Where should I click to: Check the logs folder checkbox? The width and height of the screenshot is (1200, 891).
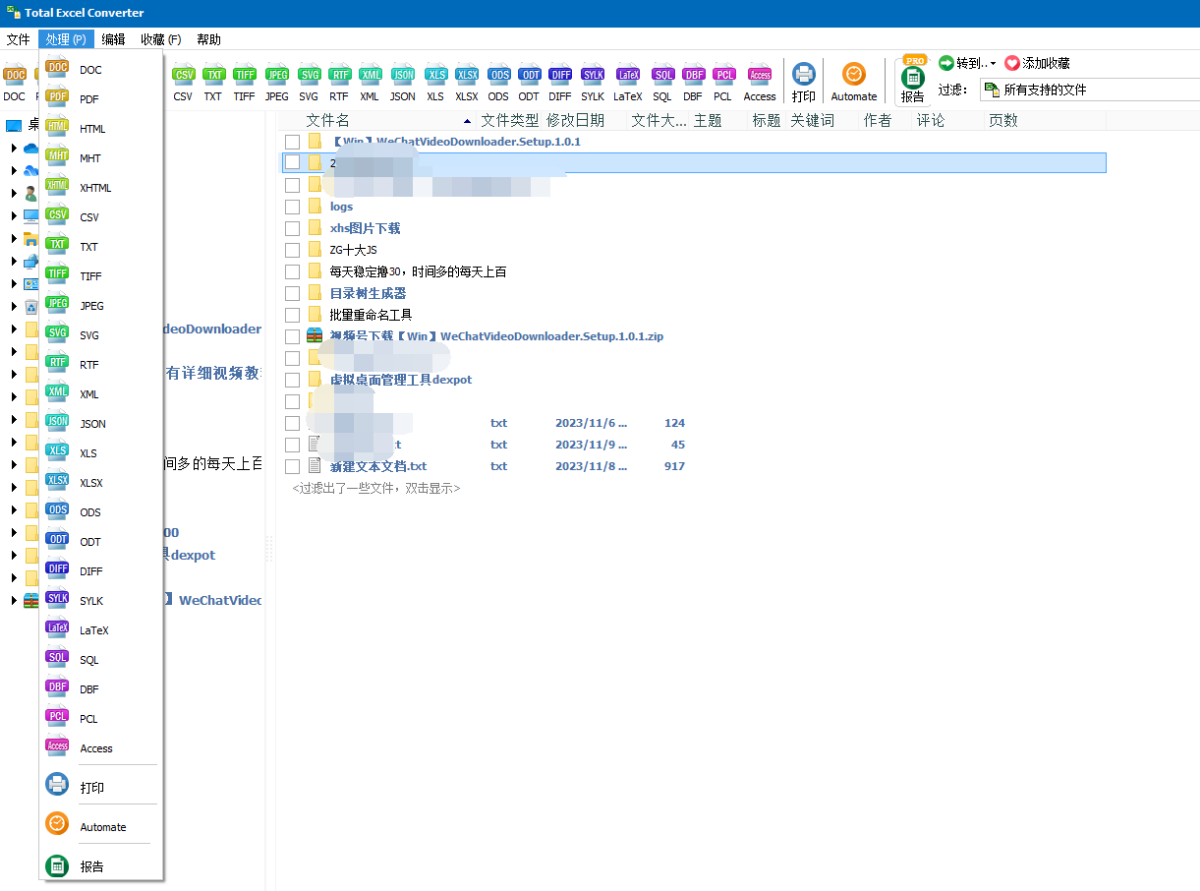coord(292,207)
